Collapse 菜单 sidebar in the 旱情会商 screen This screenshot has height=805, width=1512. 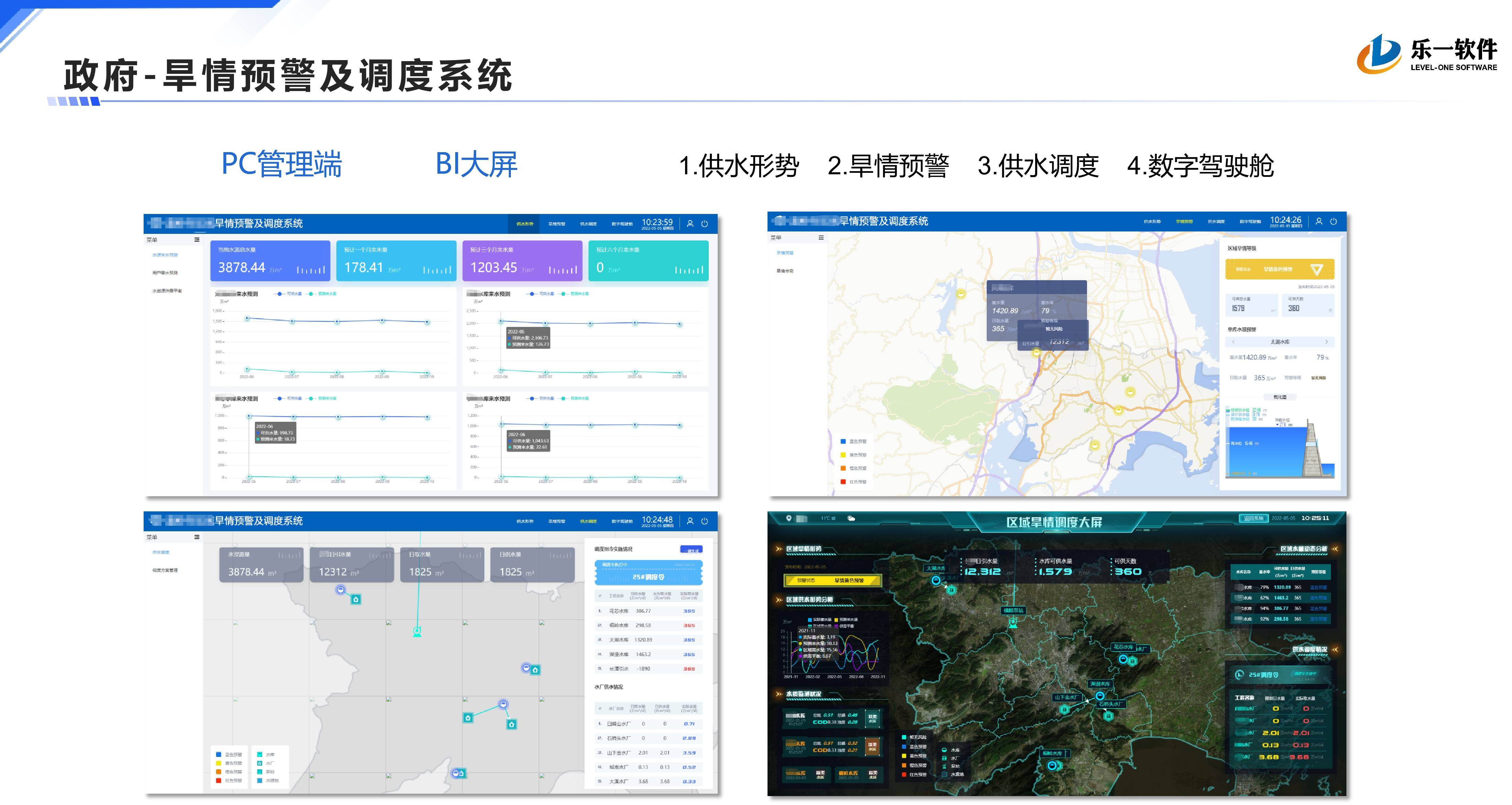(820, 238)
